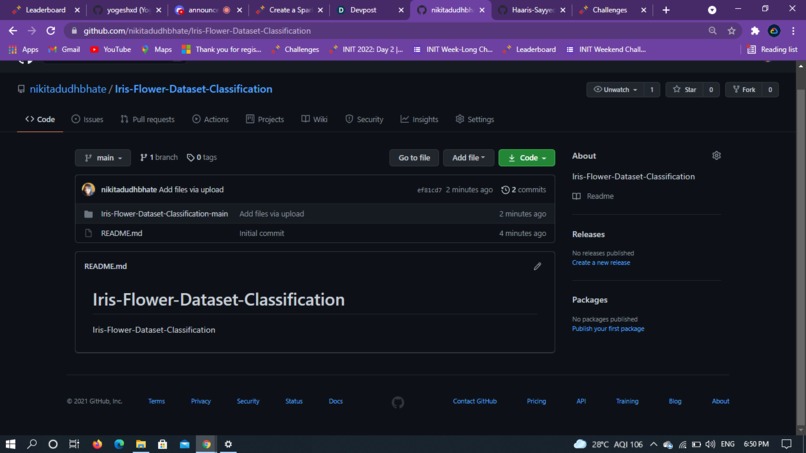Open Chrome profile avatar
Viewport: 806px width, 453px height.
pos(774,31)
